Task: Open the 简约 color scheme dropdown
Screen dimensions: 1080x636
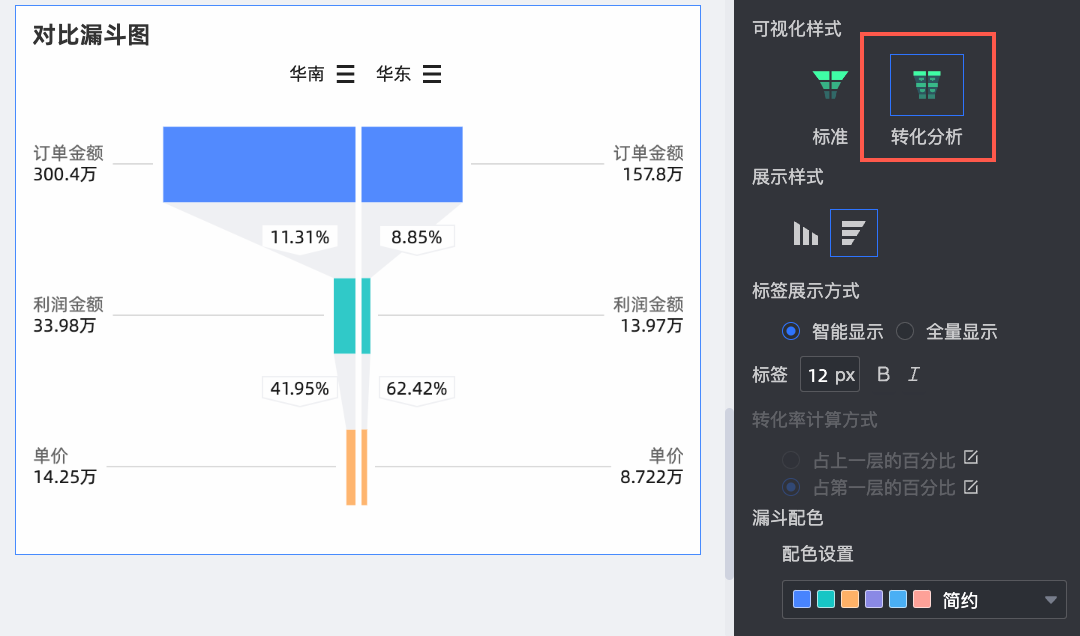Action: coord(1050,600)
